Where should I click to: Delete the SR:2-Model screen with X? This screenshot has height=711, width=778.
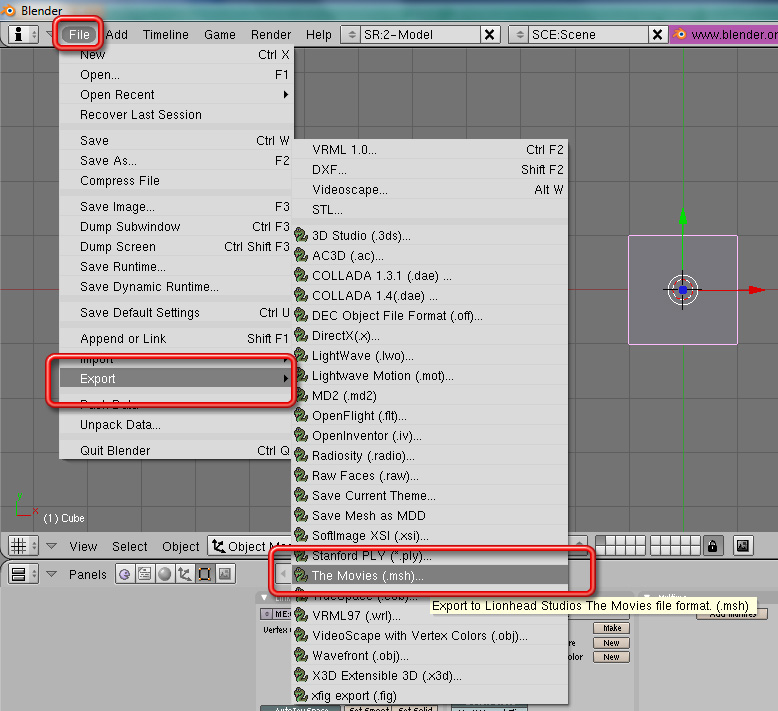coord(489,34)
